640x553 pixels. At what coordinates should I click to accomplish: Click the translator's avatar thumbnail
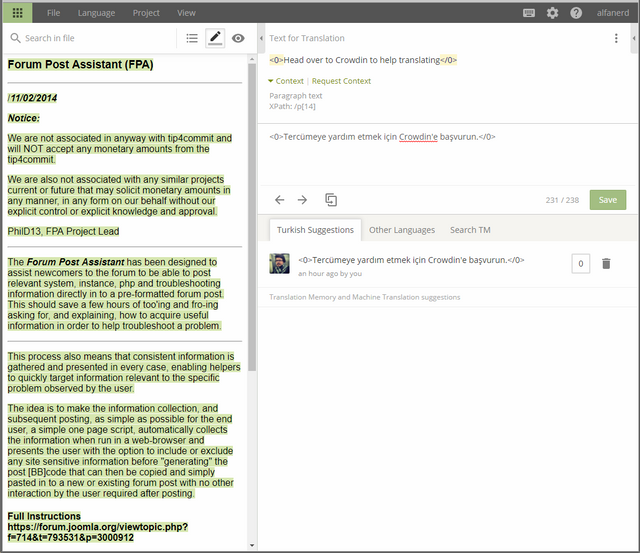(280, 264)
